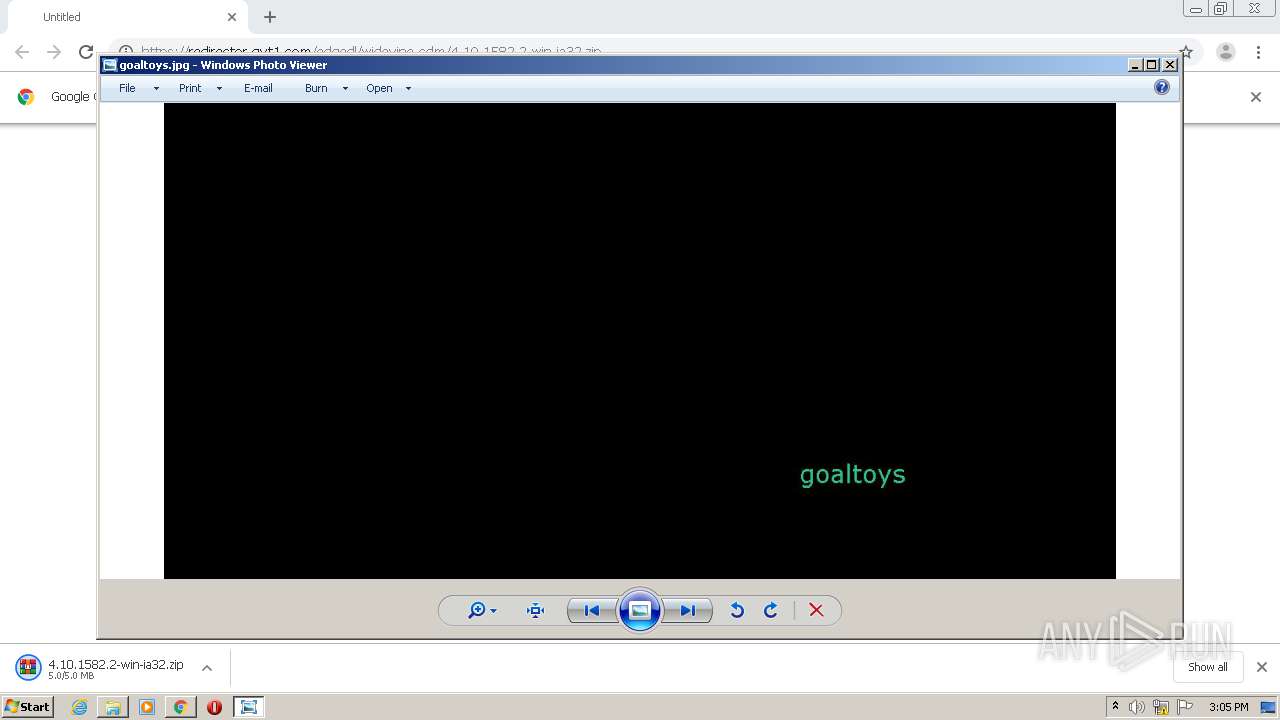Click the Actual size fit-to-window icon

535,610
